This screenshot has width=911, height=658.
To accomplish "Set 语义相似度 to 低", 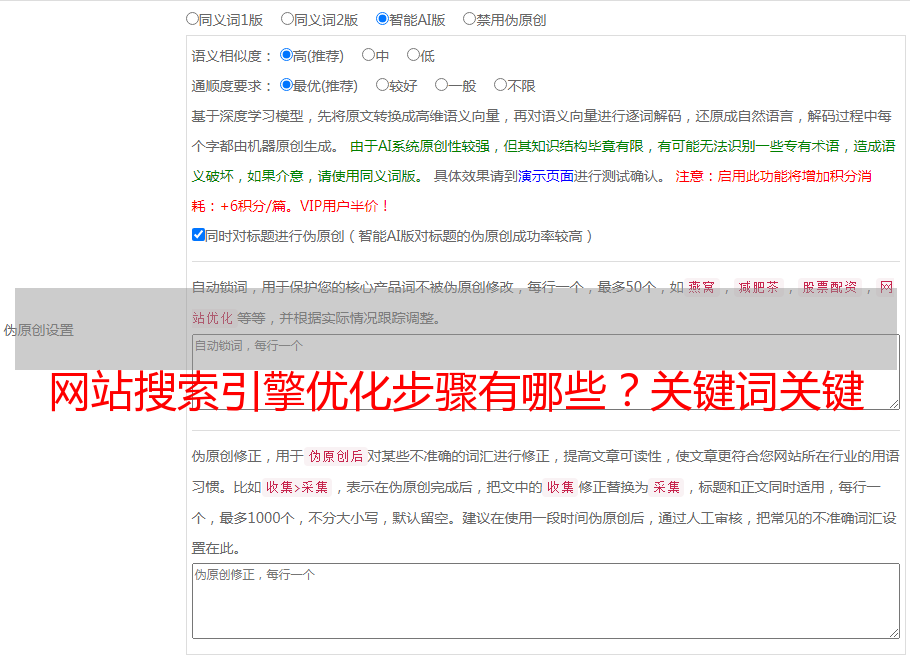I will click(413, 55).
